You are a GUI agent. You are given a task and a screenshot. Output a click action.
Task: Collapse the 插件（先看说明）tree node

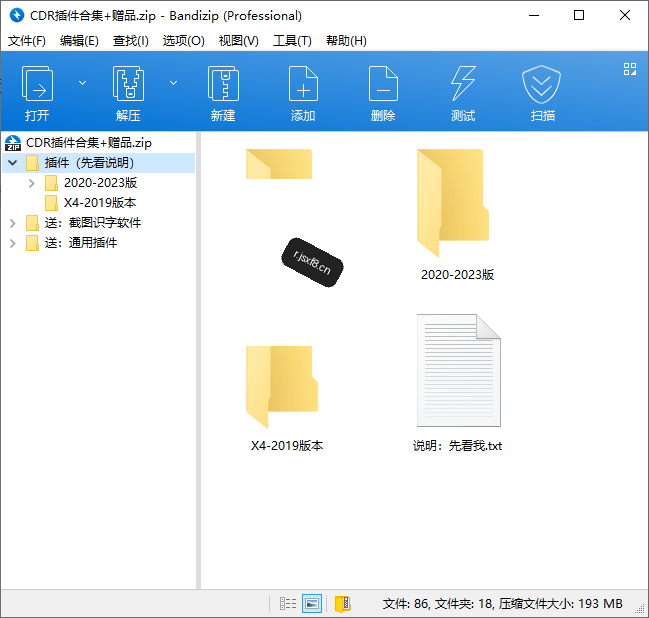[x=13, y=163]
